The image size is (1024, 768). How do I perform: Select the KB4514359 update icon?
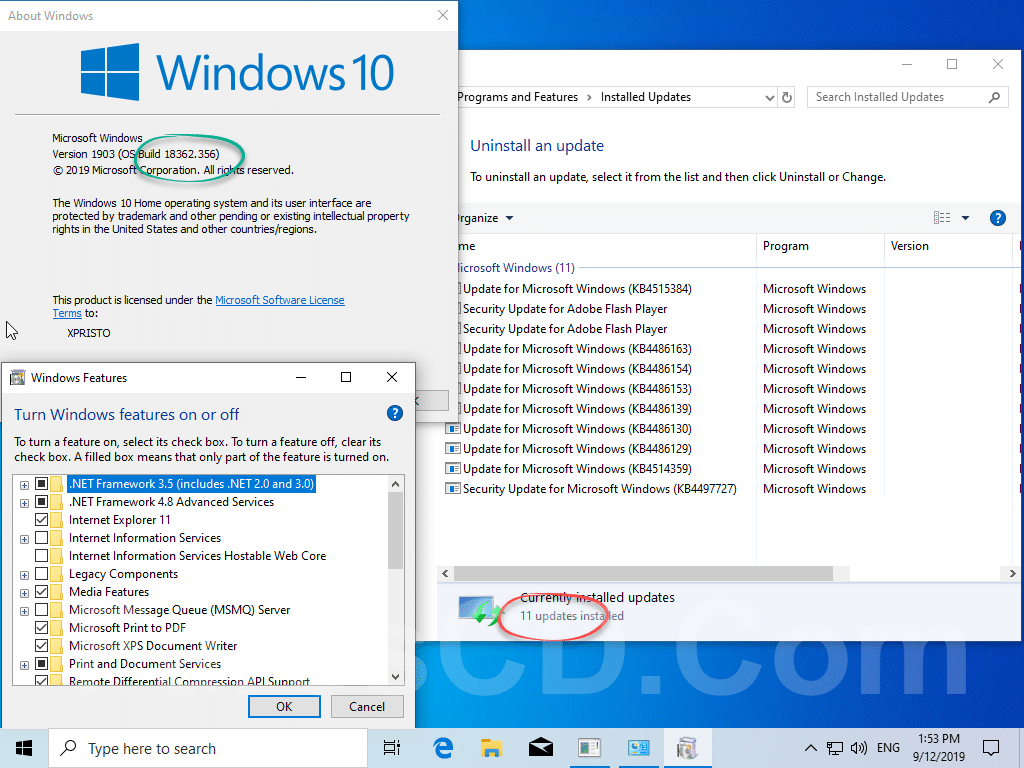pos(452,469)
